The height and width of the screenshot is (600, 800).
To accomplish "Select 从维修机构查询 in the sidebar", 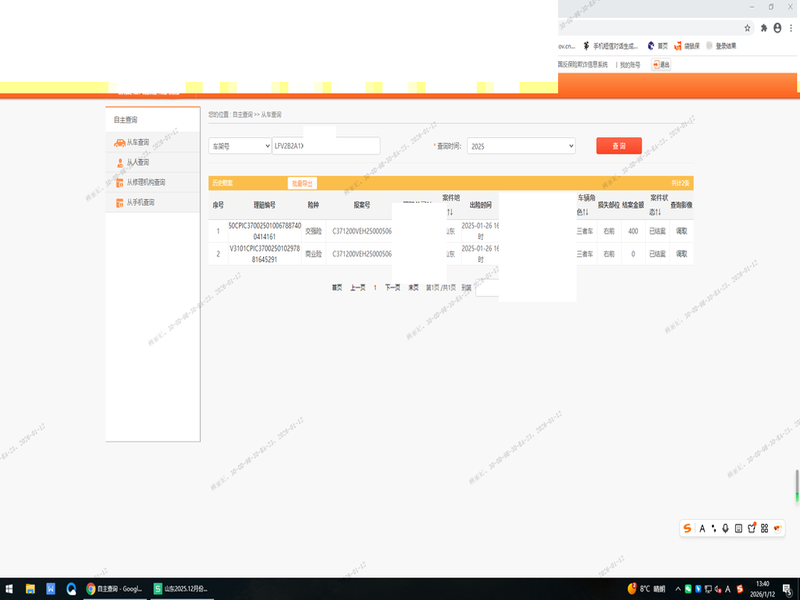I will 145,182.
